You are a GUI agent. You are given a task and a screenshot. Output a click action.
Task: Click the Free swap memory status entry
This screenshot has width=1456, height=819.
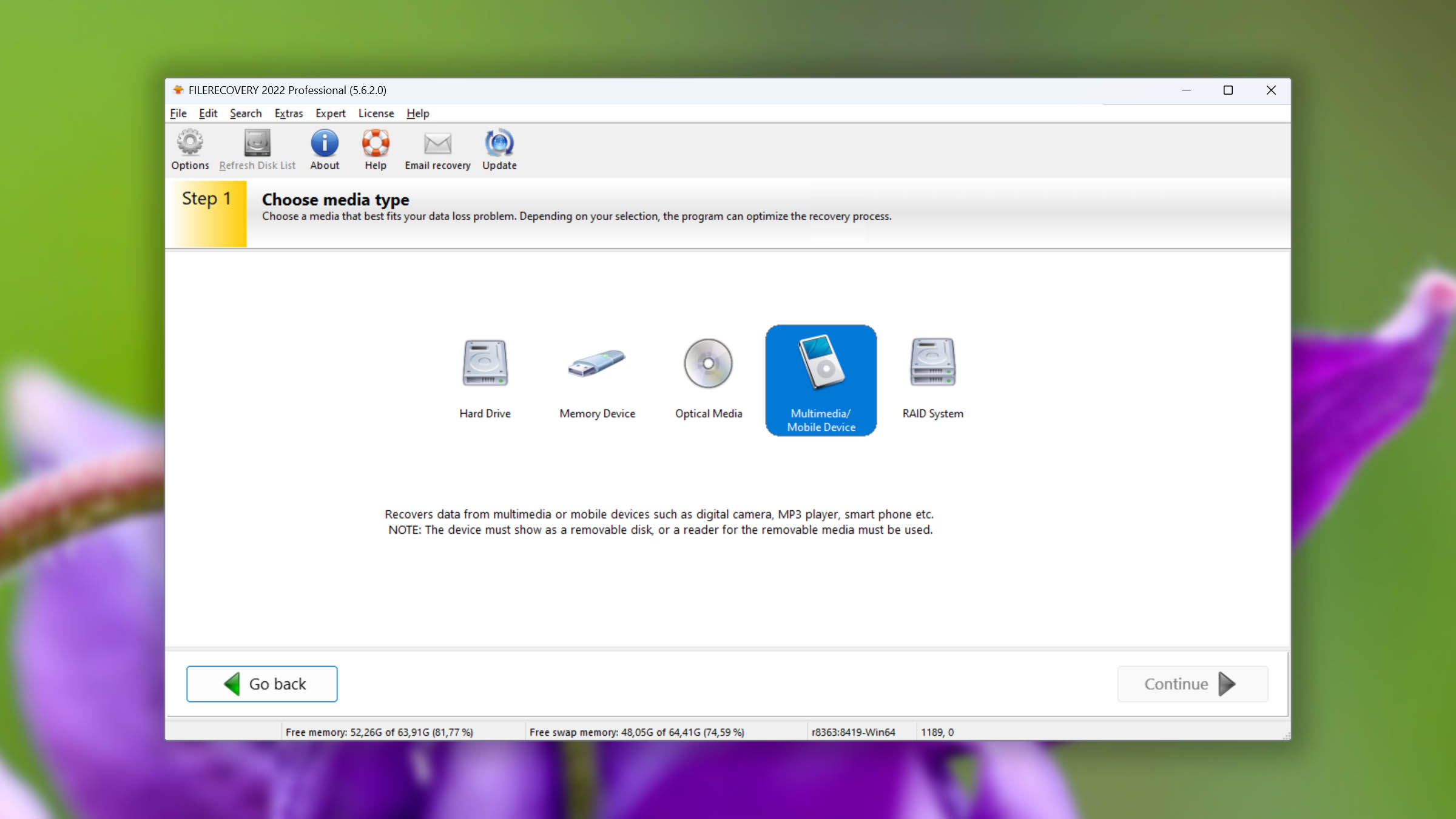click(637, 732)
